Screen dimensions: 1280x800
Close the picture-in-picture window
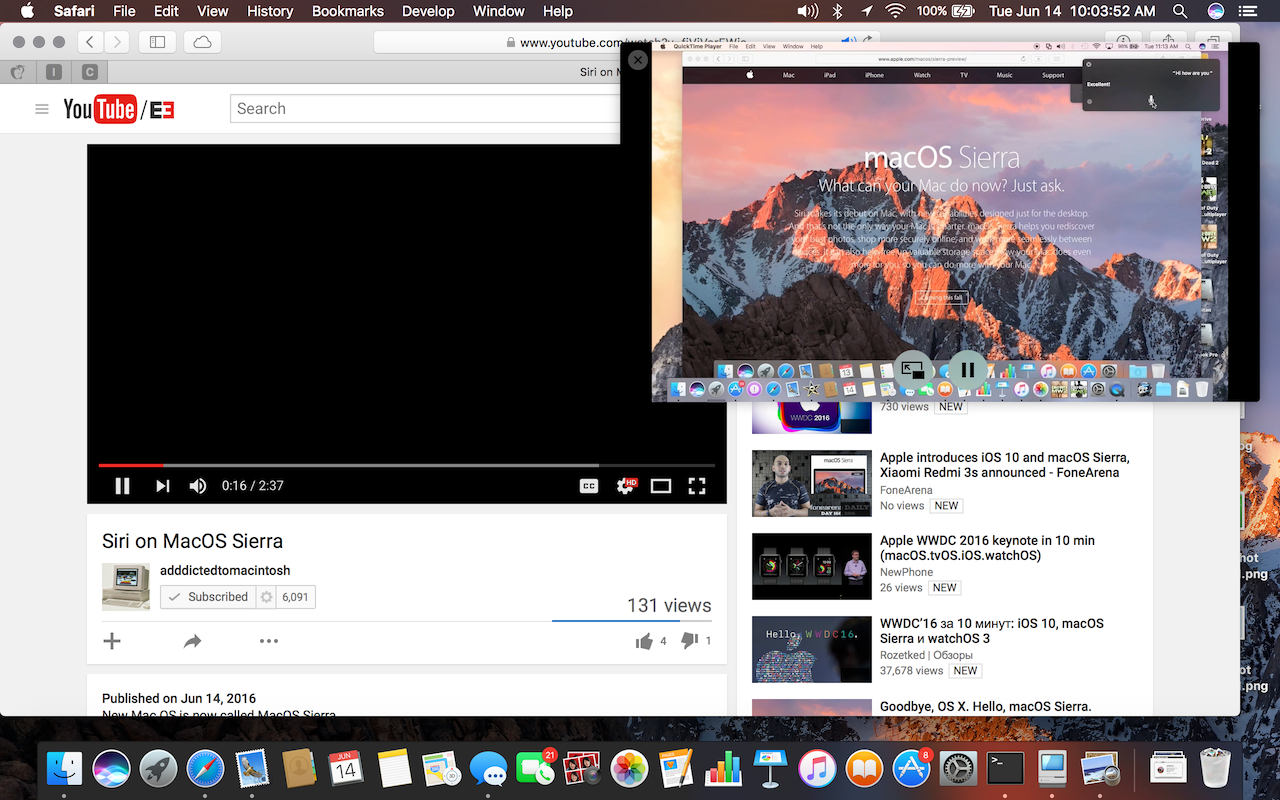[637, 60]
